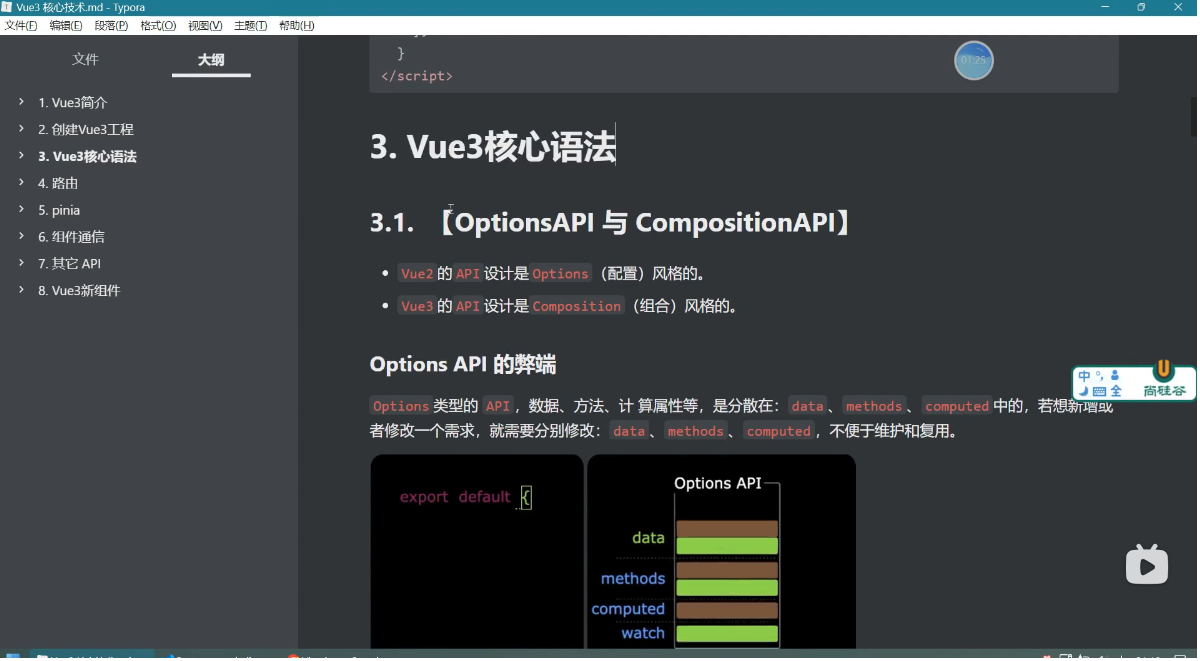Expand chevron beside '2. 创建Vue3工程'

pos(20,129)
